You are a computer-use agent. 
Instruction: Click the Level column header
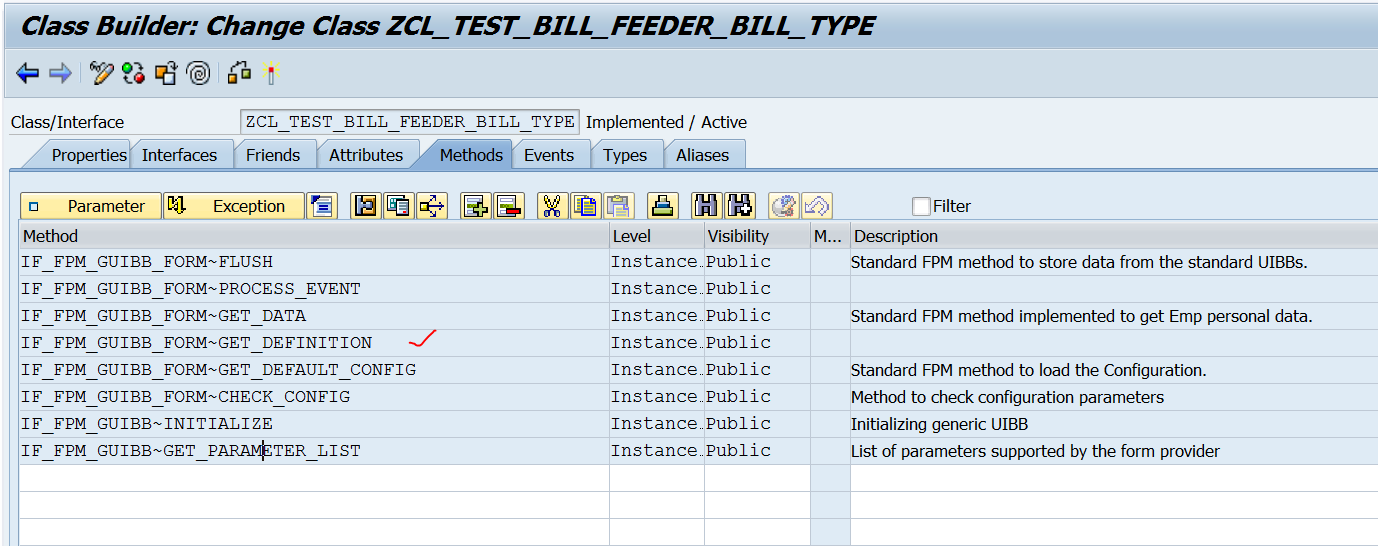click(x=656, y=236)
